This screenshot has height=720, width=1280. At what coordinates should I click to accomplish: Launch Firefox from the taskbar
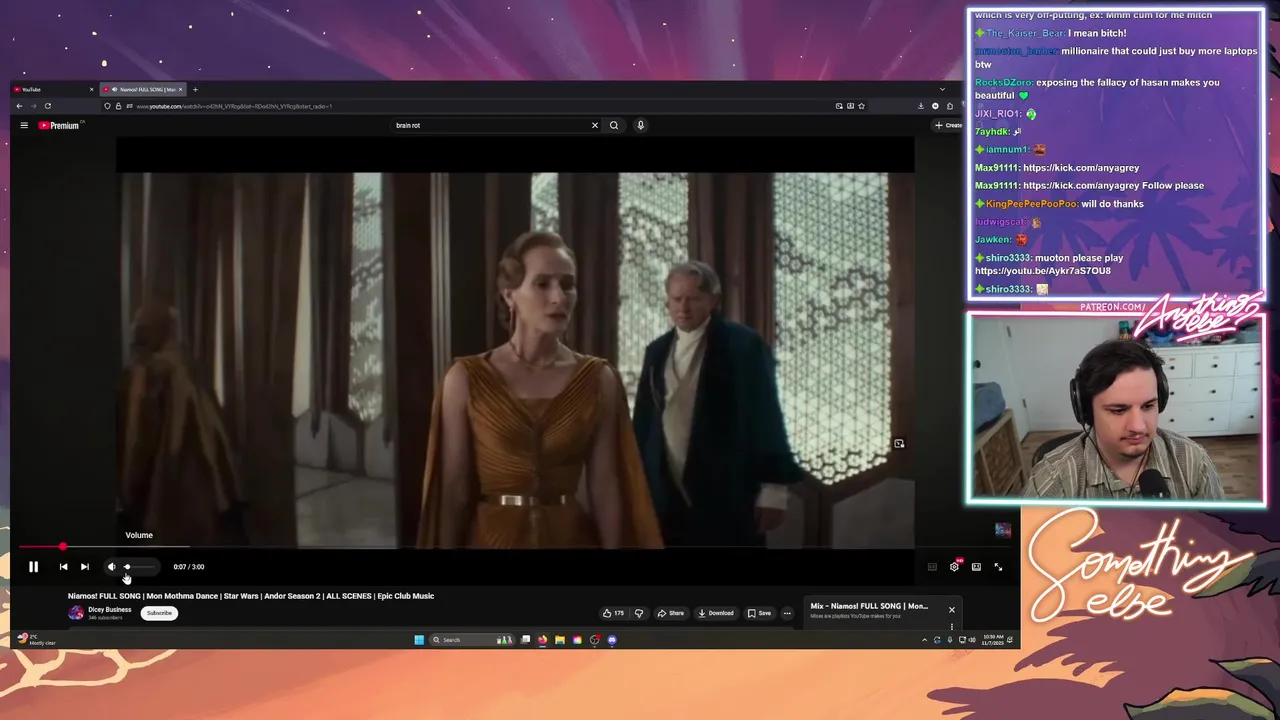pos(542,640)
